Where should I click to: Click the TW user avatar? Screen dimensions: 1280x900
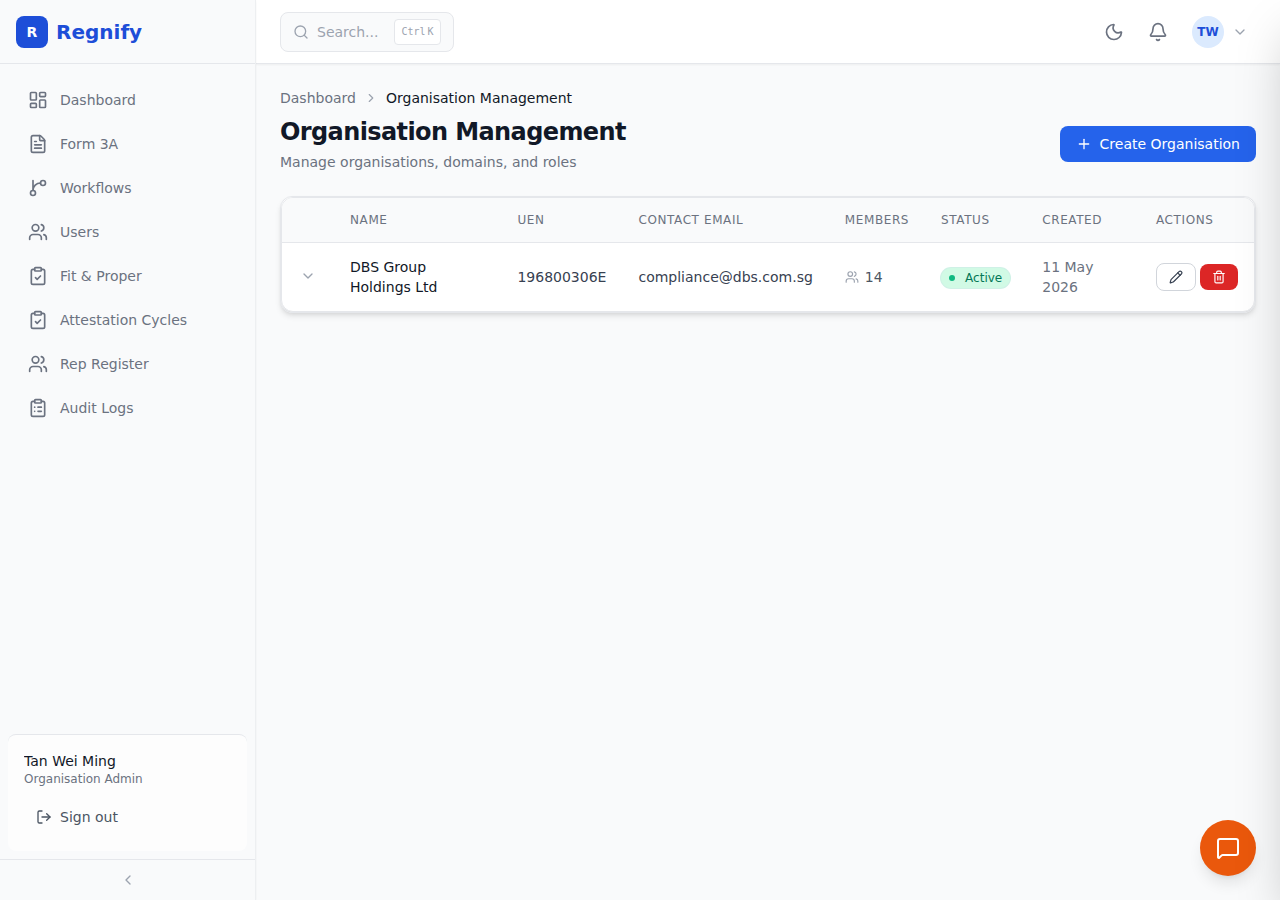1208,32
